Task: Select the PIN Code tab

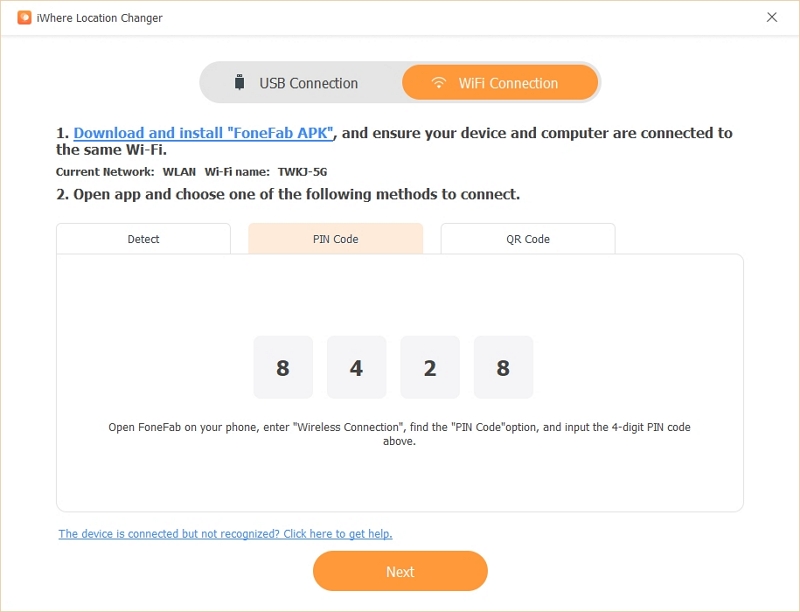Action: tap(336, 239)
